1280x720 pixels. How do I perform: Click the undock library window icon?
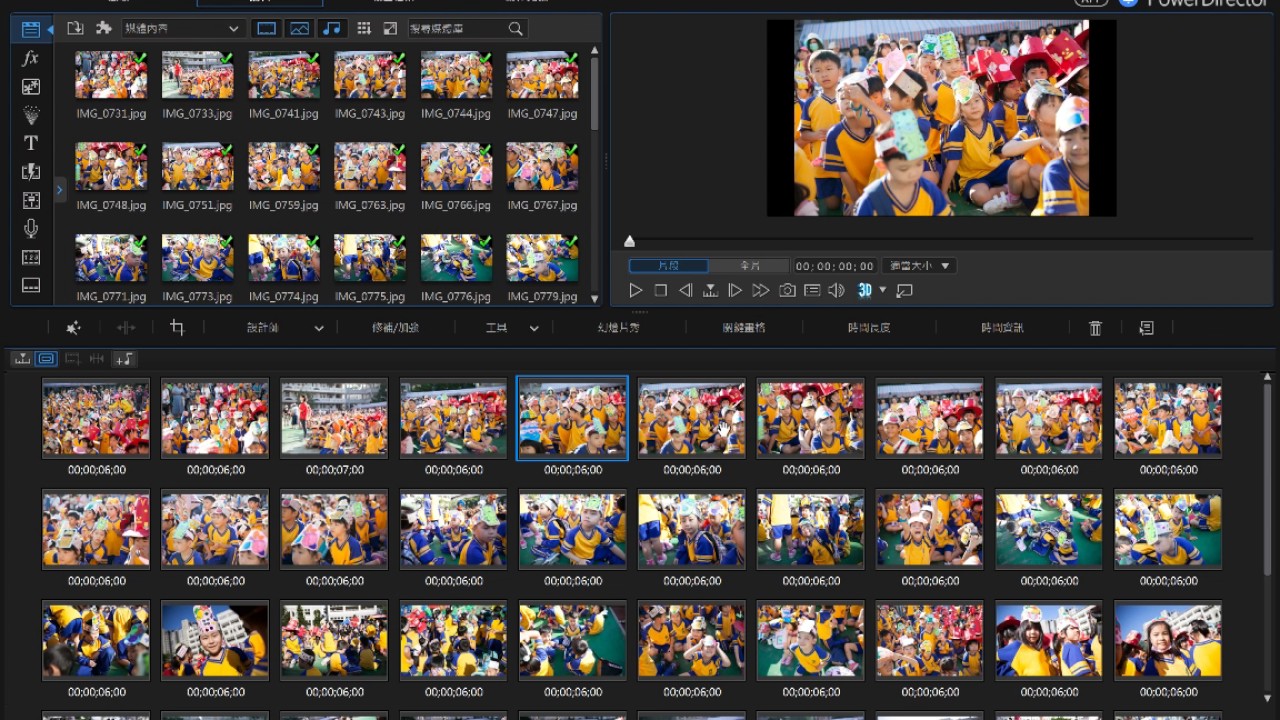[390, 28]
